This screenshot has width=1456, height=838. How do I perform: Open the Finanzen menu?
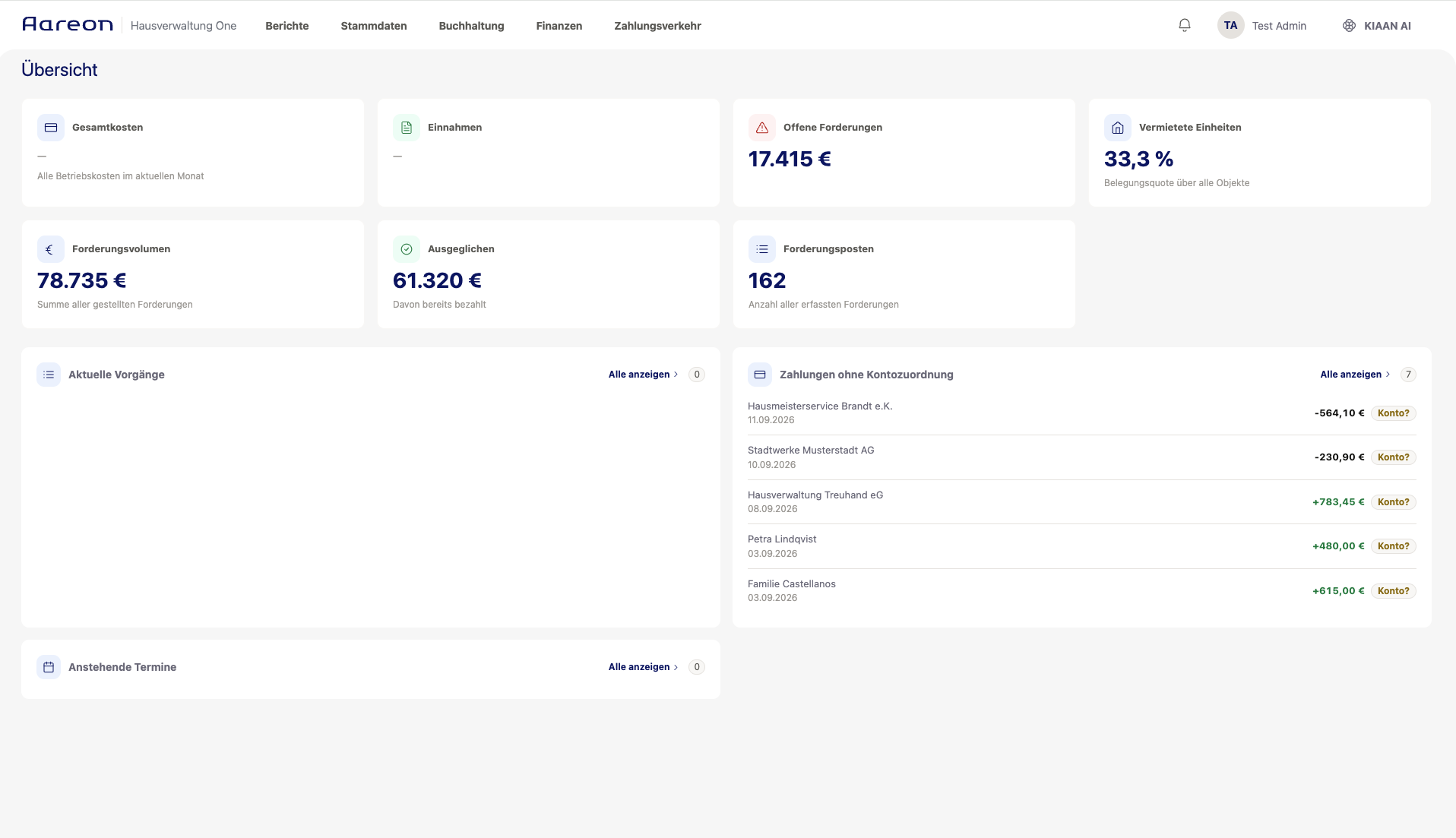coord(559,26)
